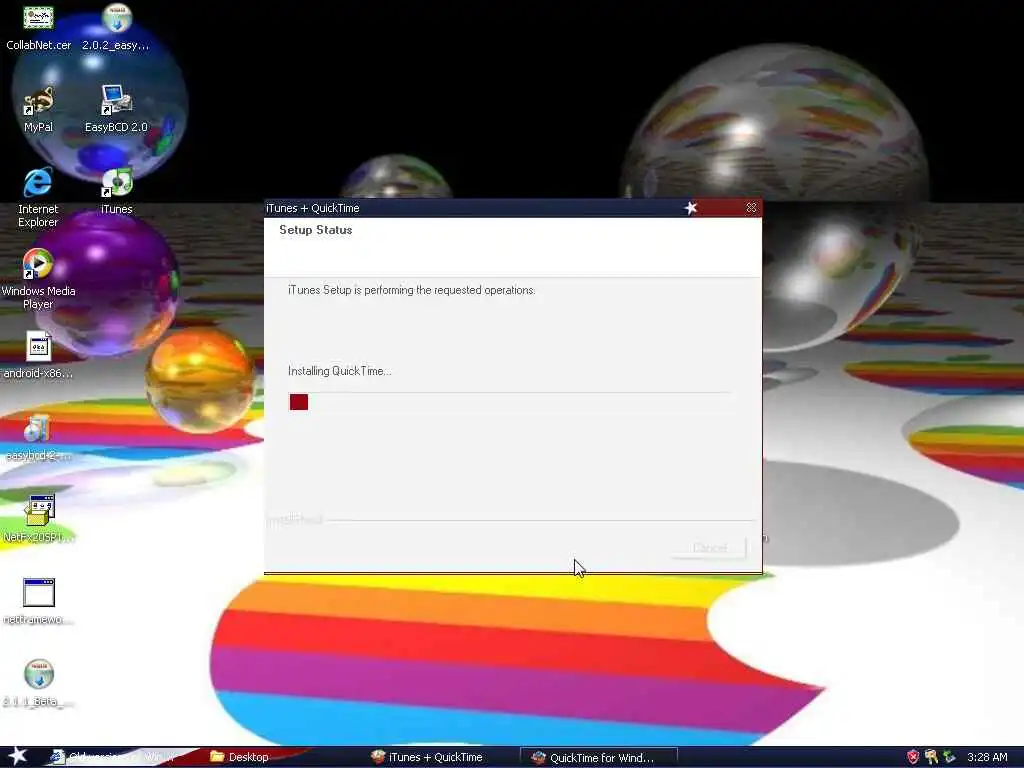Click the red installation progress bar block
This screenshot has width=1024, height=768.
(298, 402)
